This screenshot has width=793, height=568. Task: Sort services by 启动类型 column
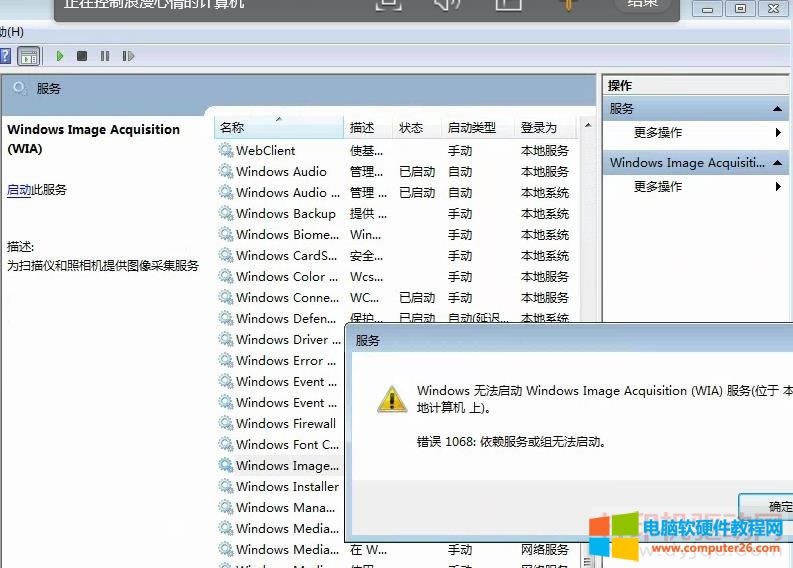[x=471, y=128]
